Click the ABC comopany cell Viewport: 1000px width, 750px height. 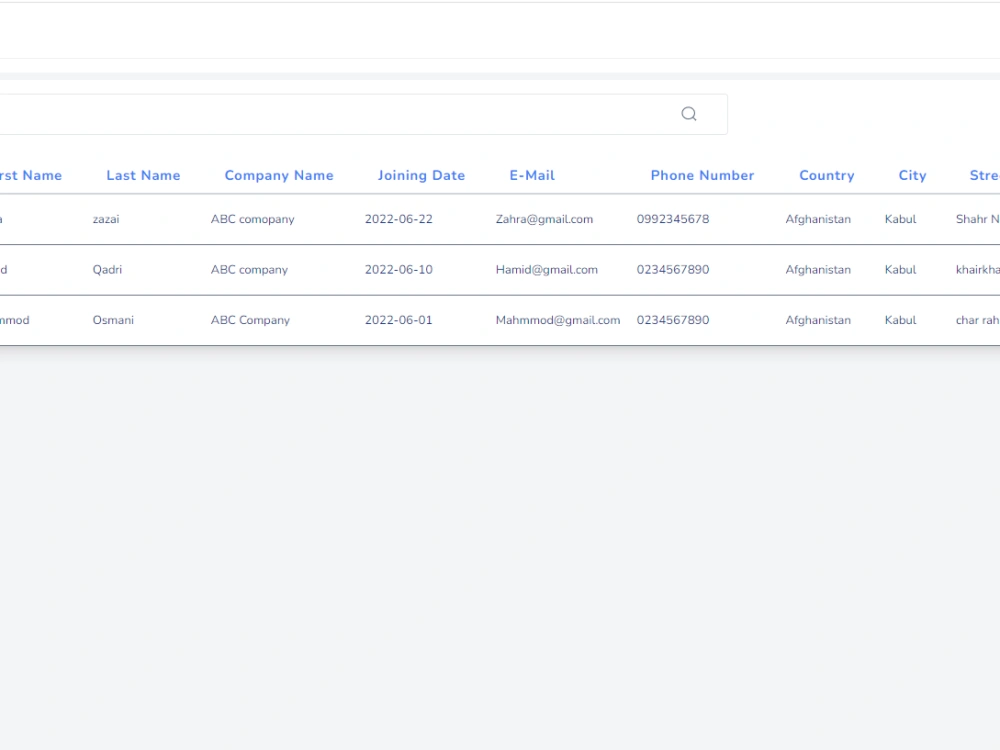[253, 219]
